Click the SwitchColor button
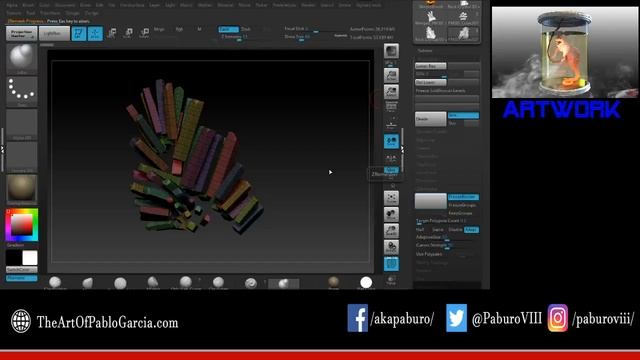The image size is (640, 360). (x=22, y=270)
